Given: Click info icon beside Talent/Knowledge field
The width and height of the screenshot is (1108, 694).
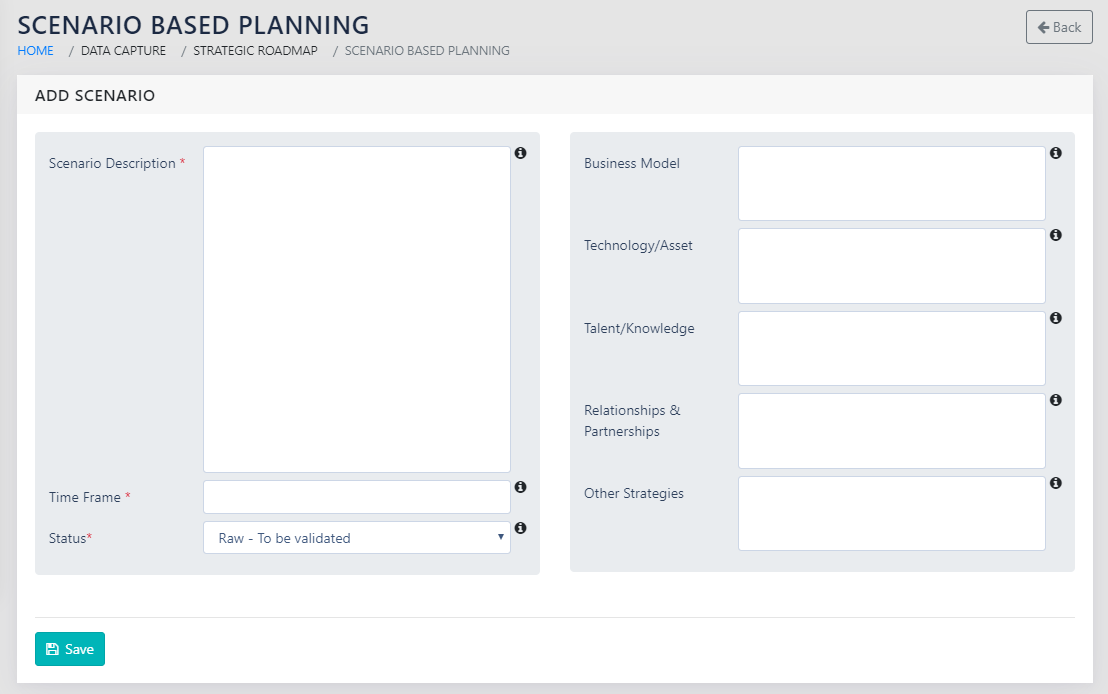Looking at the screenshot, I should 1056,318.
